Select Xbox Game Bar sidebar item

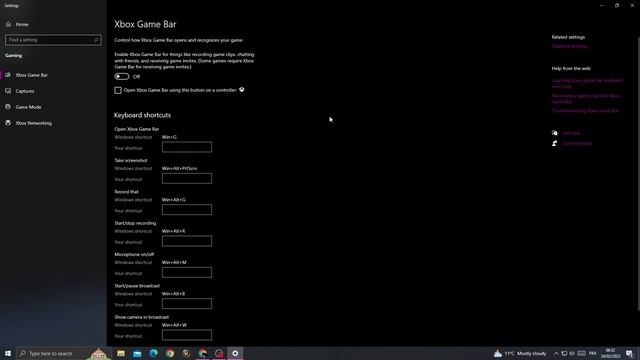click(31, 75)
